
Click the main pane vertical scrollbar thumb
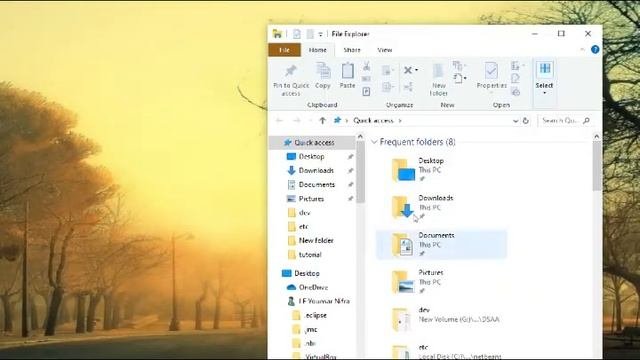point(596,167)
